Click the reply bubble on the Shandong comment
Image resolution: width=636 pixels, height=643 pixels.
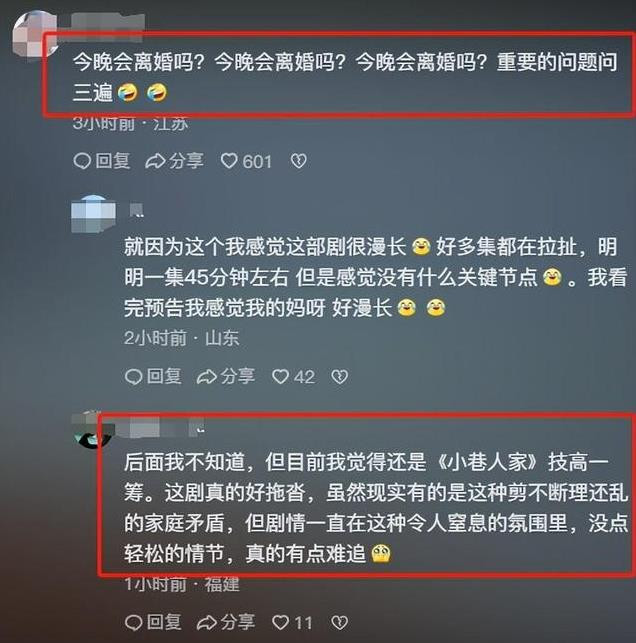(x=133, y=376)
